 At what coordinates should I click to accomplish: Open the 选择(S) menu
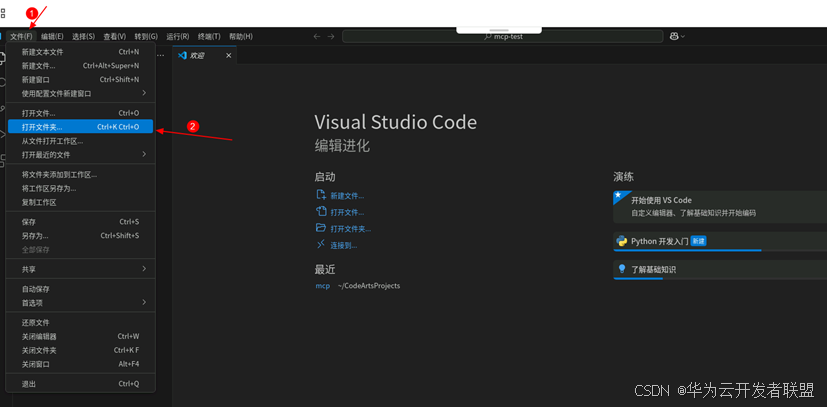83,36
